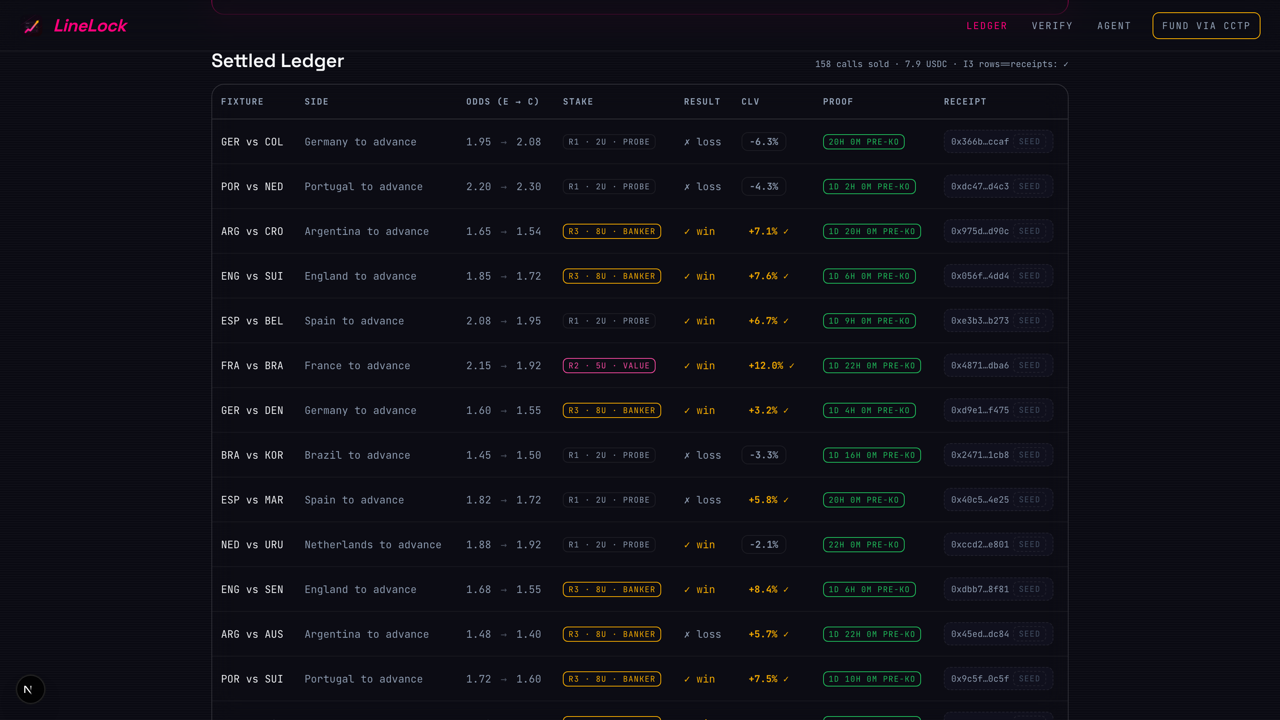Select the BRA vs KOR fixture row
The height and width of the screenshot is (720, 1280).
640,455
